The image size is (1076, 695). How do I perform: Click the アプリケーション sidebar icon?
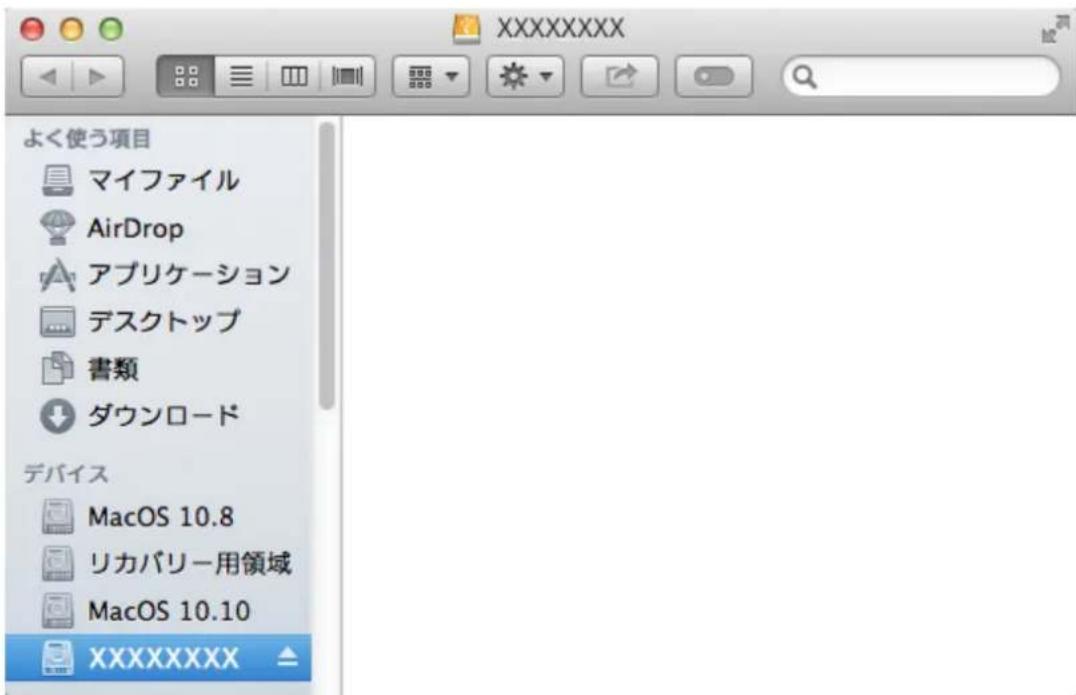pyautogui.click(x=57, y=275)
